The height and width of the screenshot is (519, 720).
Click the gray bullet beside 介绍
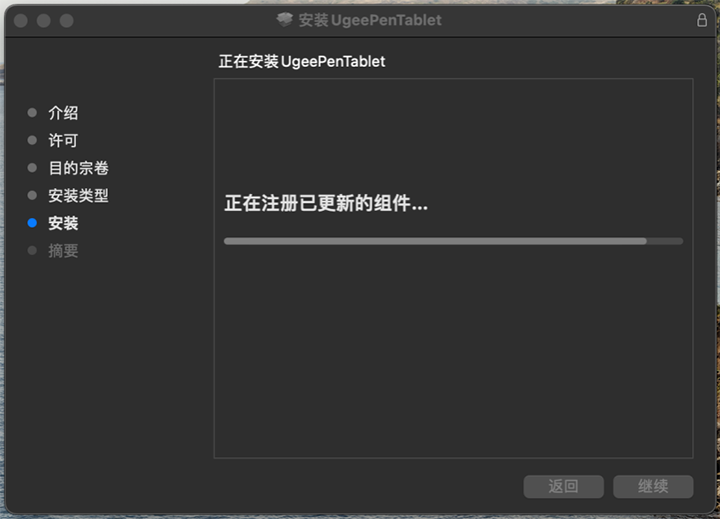[32, 113]
